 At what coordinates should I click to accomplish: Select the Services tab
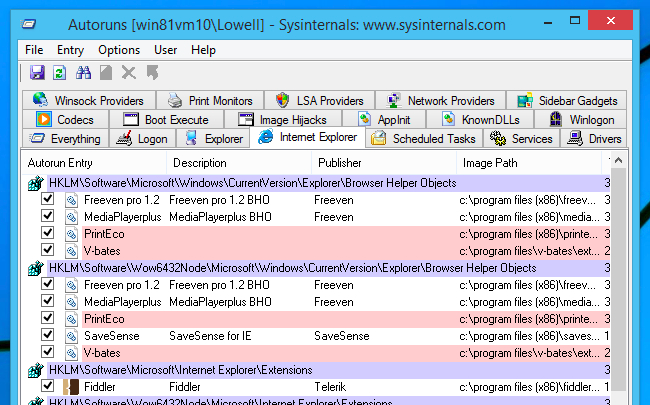point(521,138)
